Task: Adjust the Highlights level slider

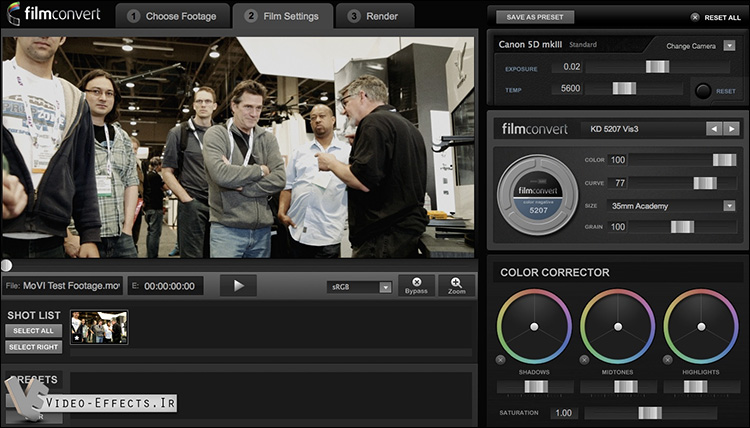Action: point(695,387)
